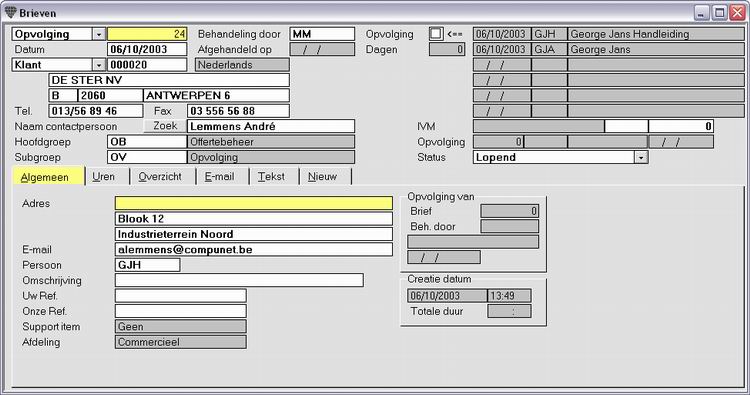Maximize the Brieven window
750x395 pixels.
pos(719,13)
